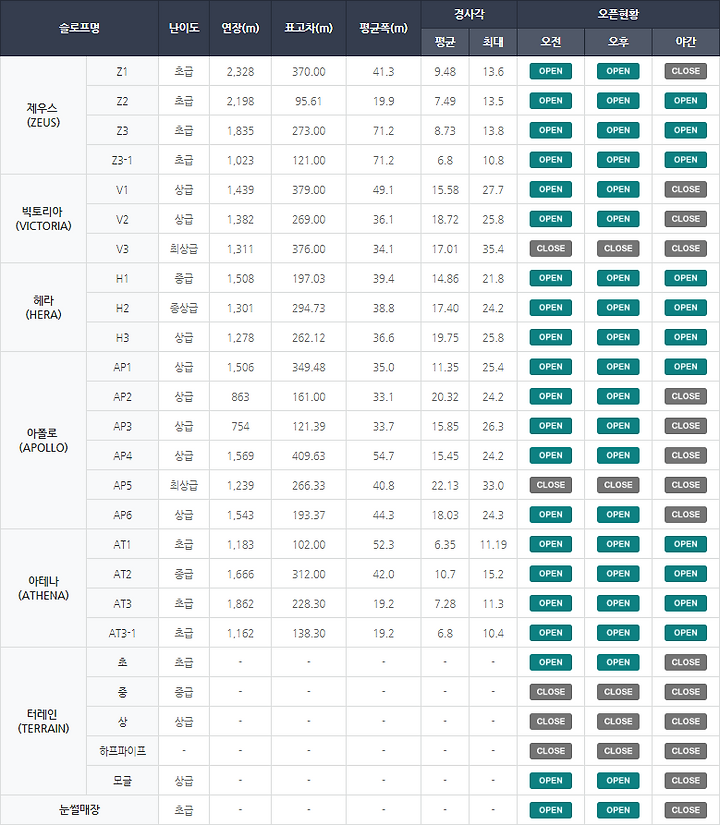Click the AT3 morning OPEN badge
Viewport: 720px width, 825px height.
pos(551,603)
